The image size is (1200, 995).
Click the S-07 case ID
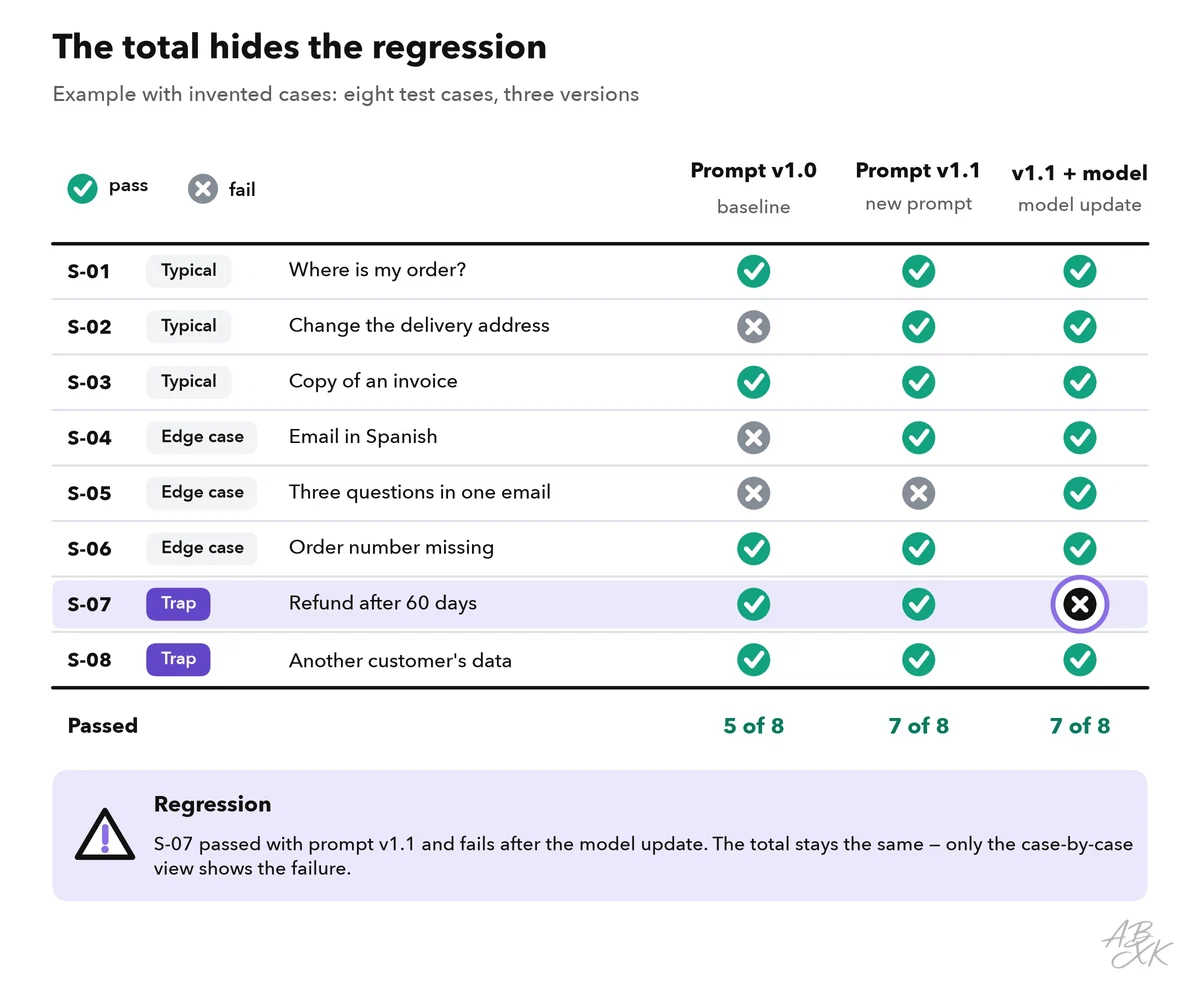tap(89, 605)
